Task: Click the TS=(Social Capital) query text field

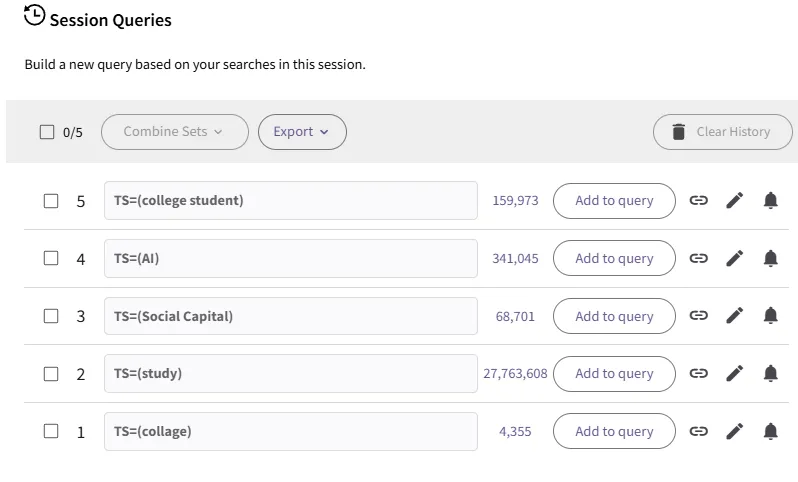Action: tap(290, 316)
